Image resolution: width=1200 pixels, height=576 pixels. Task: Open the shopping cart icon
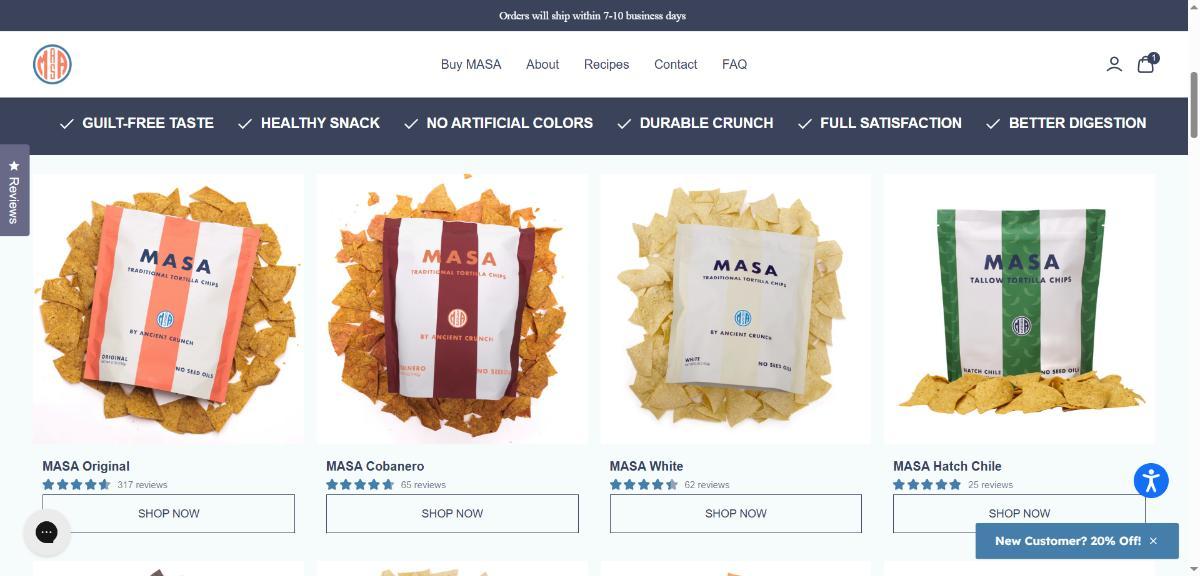(x=1147, y=64)
